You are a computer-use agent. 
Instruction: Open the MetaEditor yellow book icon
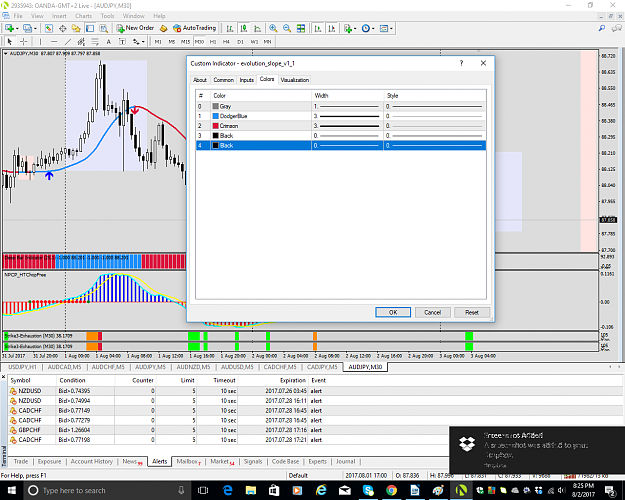(163, 28)
